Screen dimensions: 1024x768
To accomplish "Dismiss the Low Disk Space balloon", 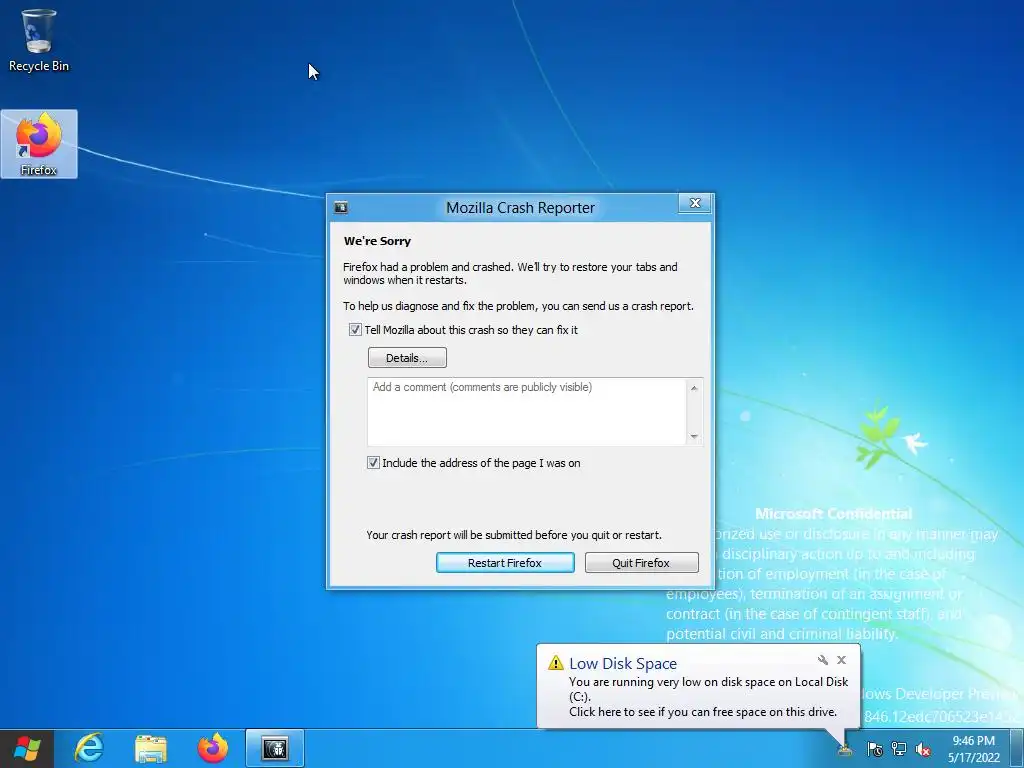I will coord(842,660).
